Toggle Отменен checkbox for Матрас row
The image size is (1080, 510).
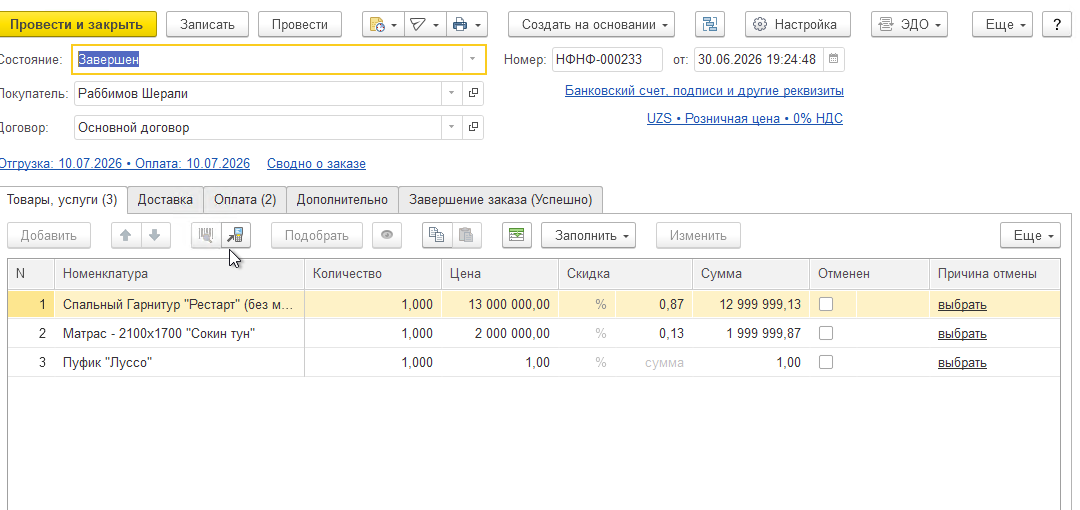pyautogui.click(x=825, y=333)
